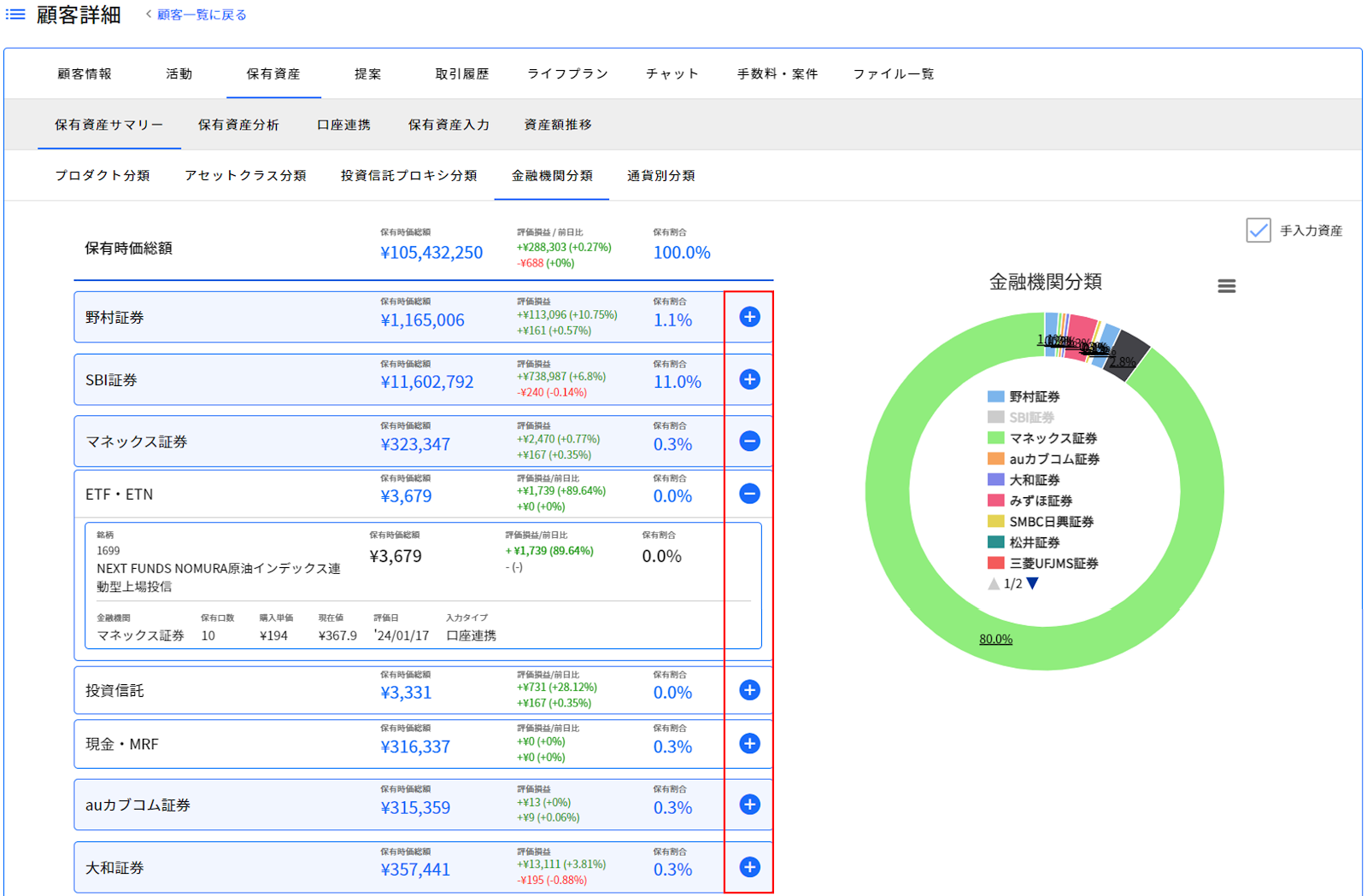
Task: Switch to 投資信託プロキシ分類 view
Action: click(409, 176)
